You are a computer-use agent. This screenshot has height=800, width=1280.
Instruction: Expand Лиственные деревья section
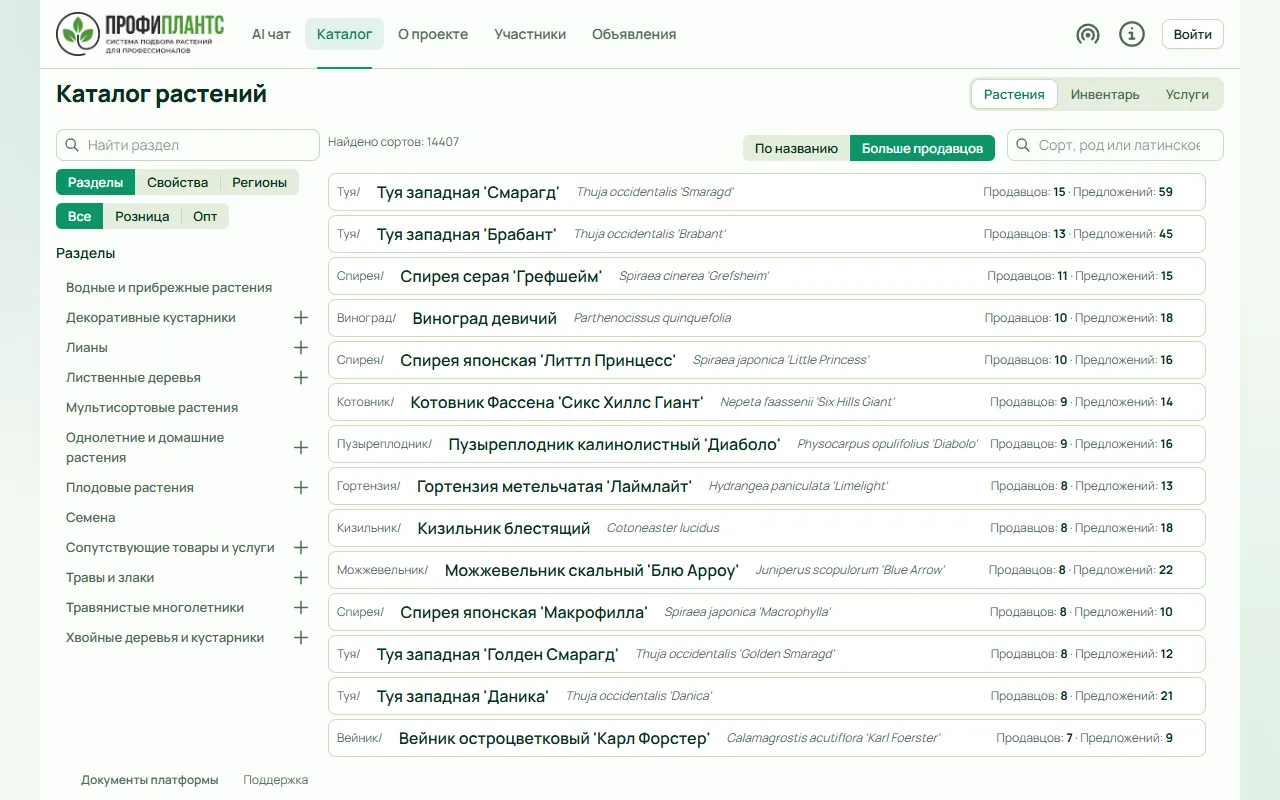coord(301,377)
